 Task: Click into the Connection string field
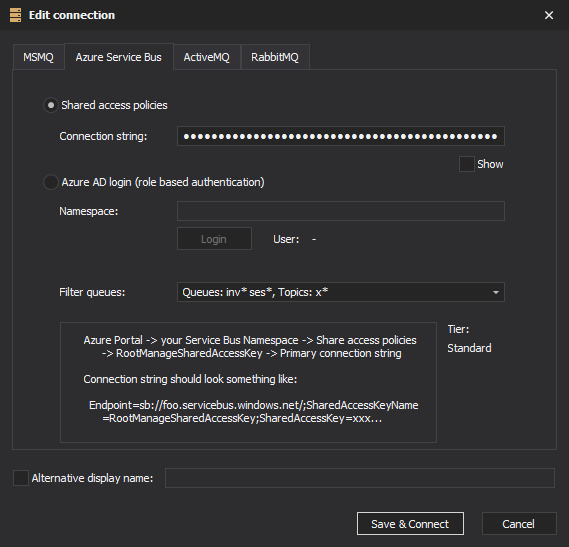(341, 136)
